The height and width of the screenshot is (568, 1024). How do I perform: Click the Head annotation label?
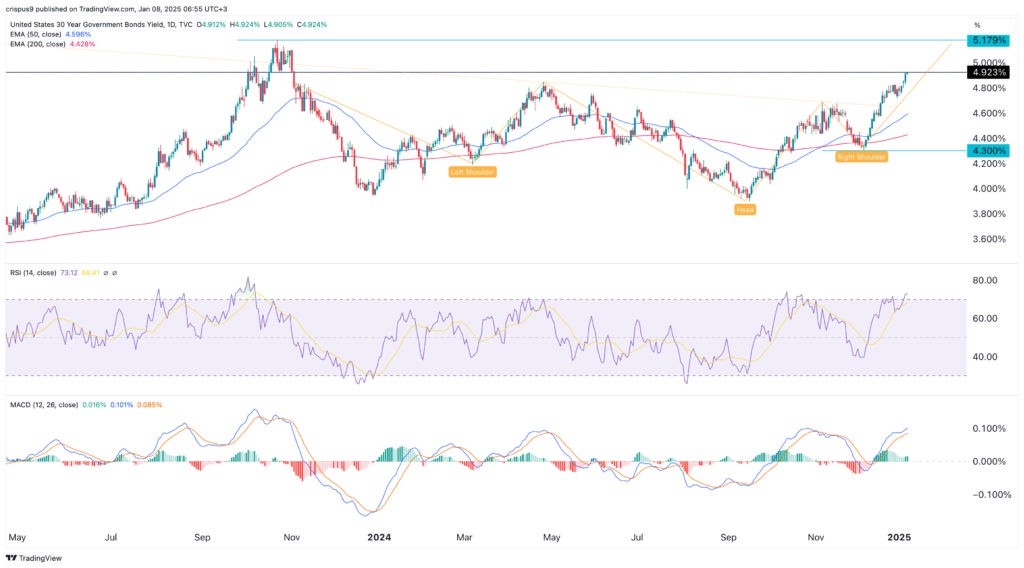(x=745, y=209)
